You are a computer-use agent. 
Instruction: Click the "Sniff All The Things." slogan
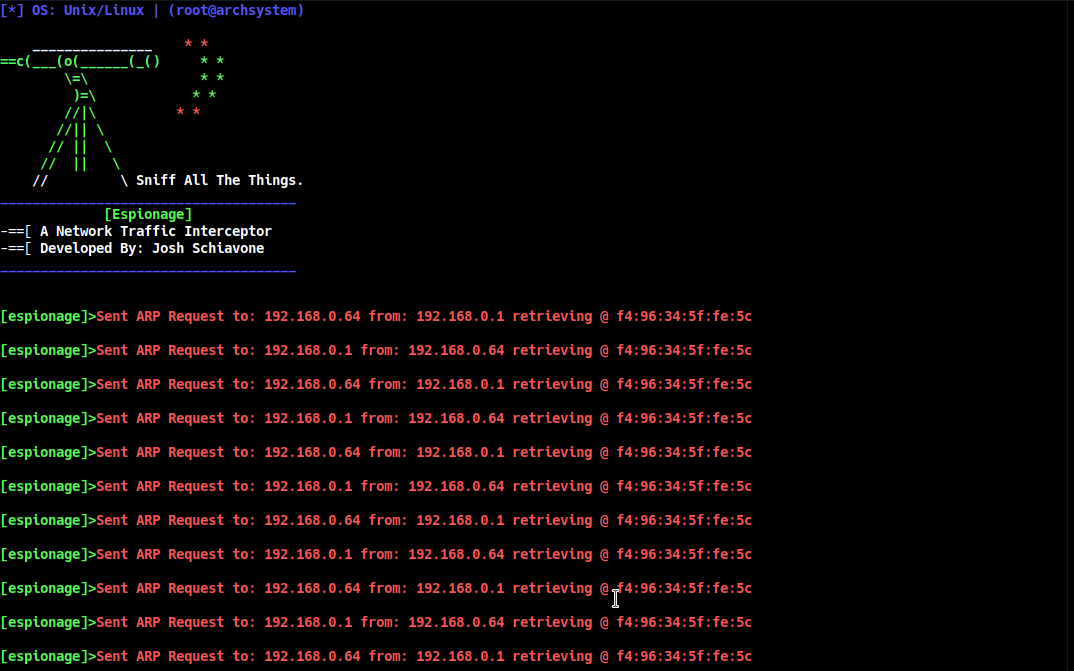219,180
